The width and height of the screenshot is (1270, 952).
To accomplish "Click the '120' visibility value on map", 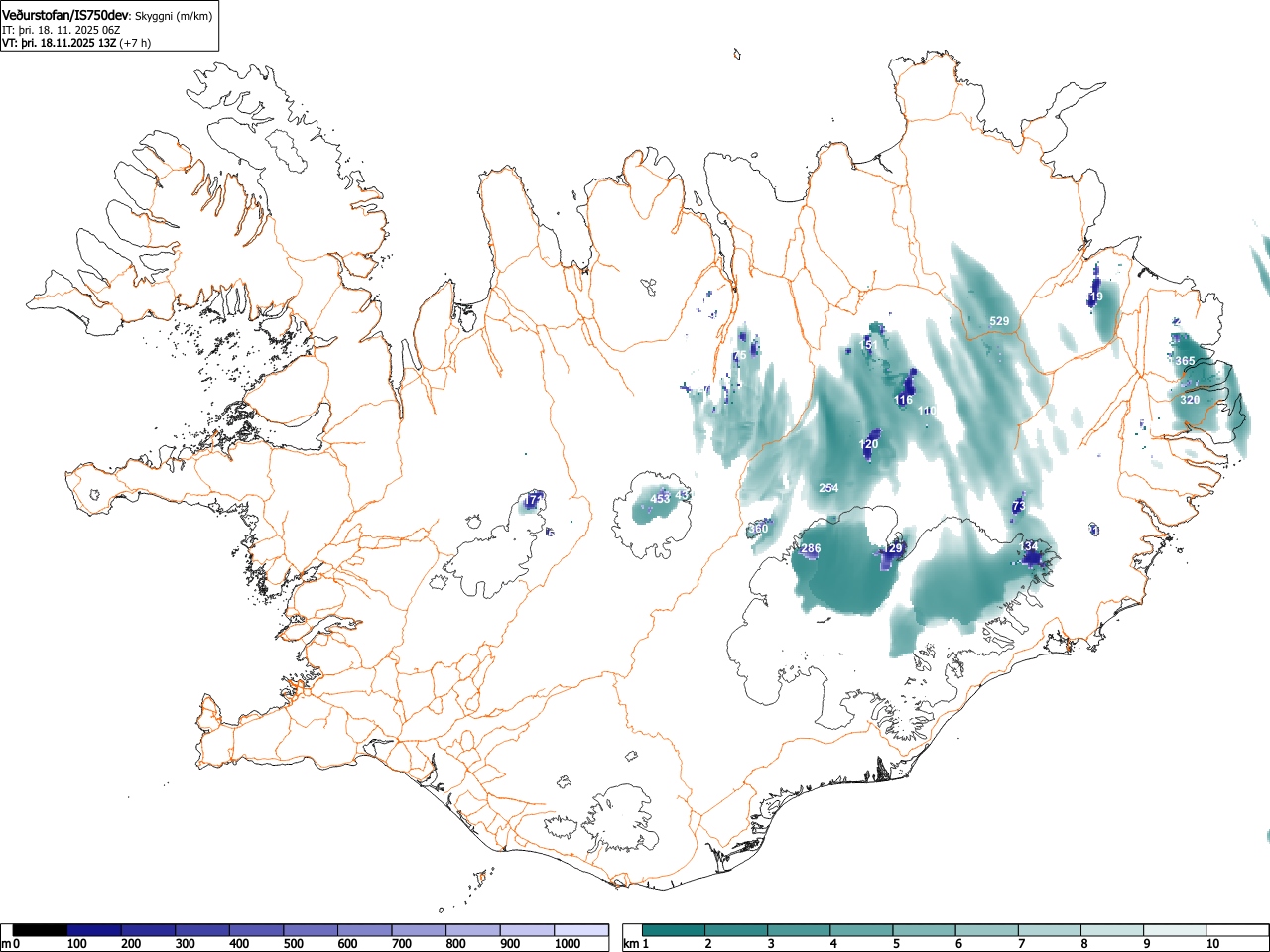I will [868, 444].
